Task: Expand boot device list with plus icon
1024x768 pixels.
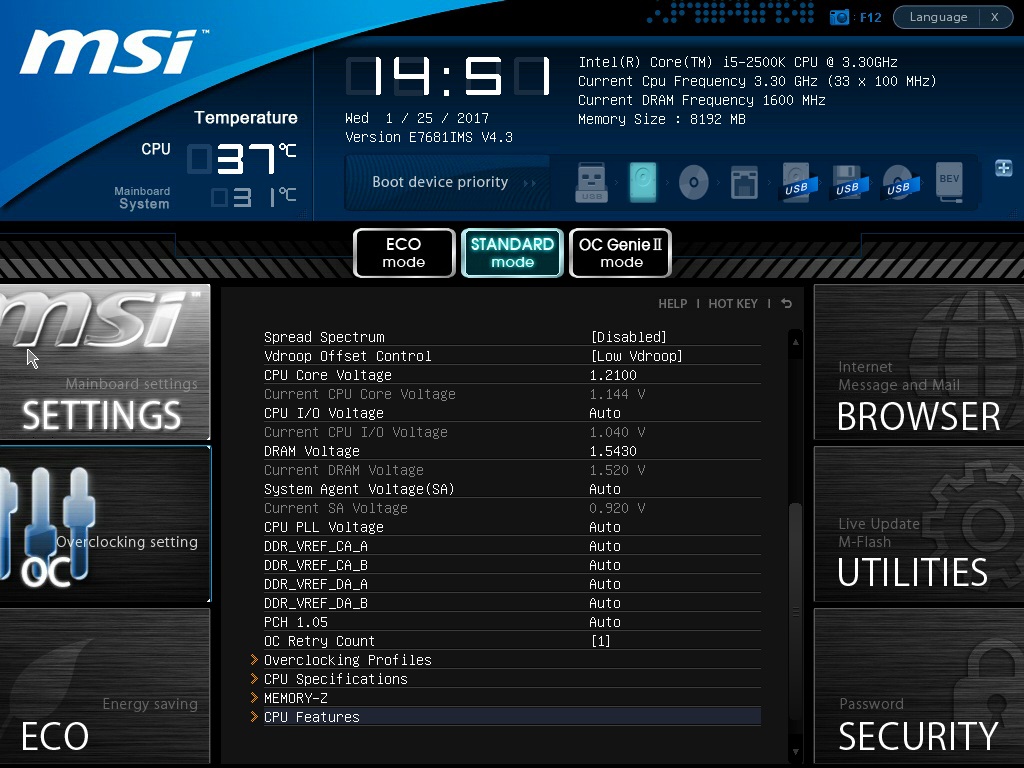Action: (x=1004, y=168)
